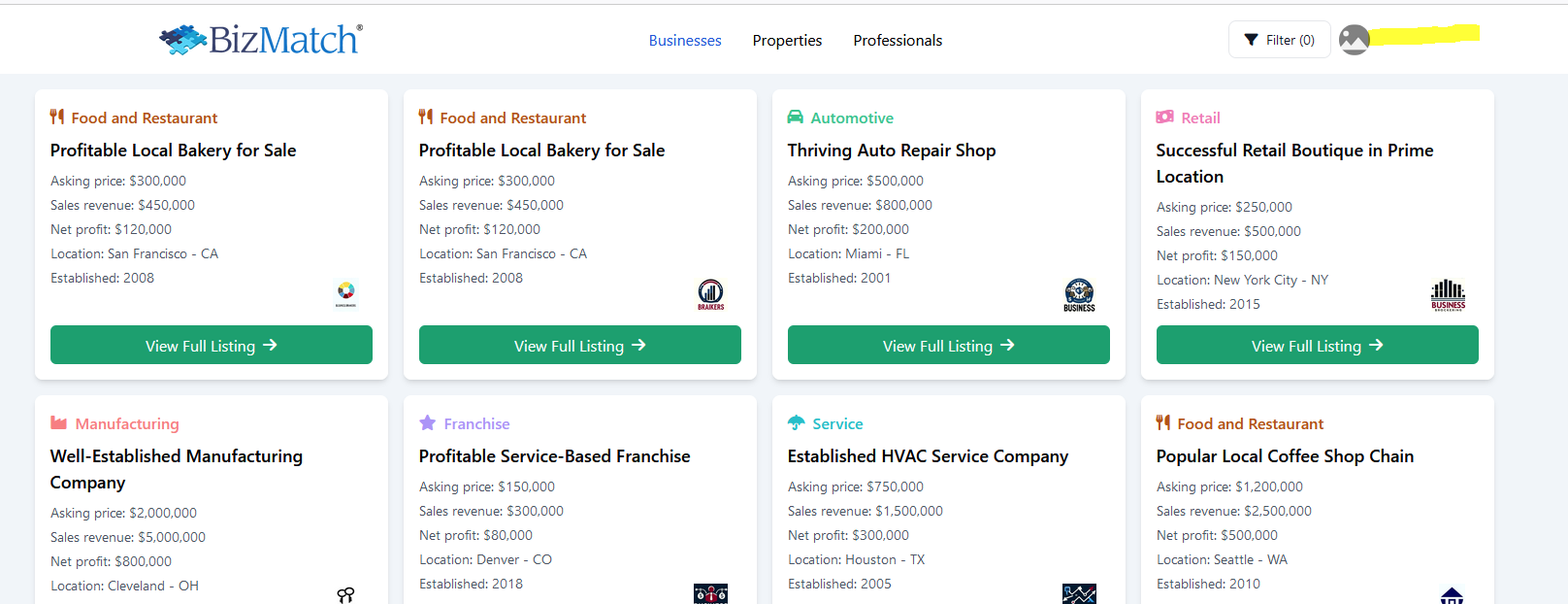Viewport: 1568px width, 604px height.
Task: View full listing for Thriving Auto Repair Shop
Action: tap(948, 346)
